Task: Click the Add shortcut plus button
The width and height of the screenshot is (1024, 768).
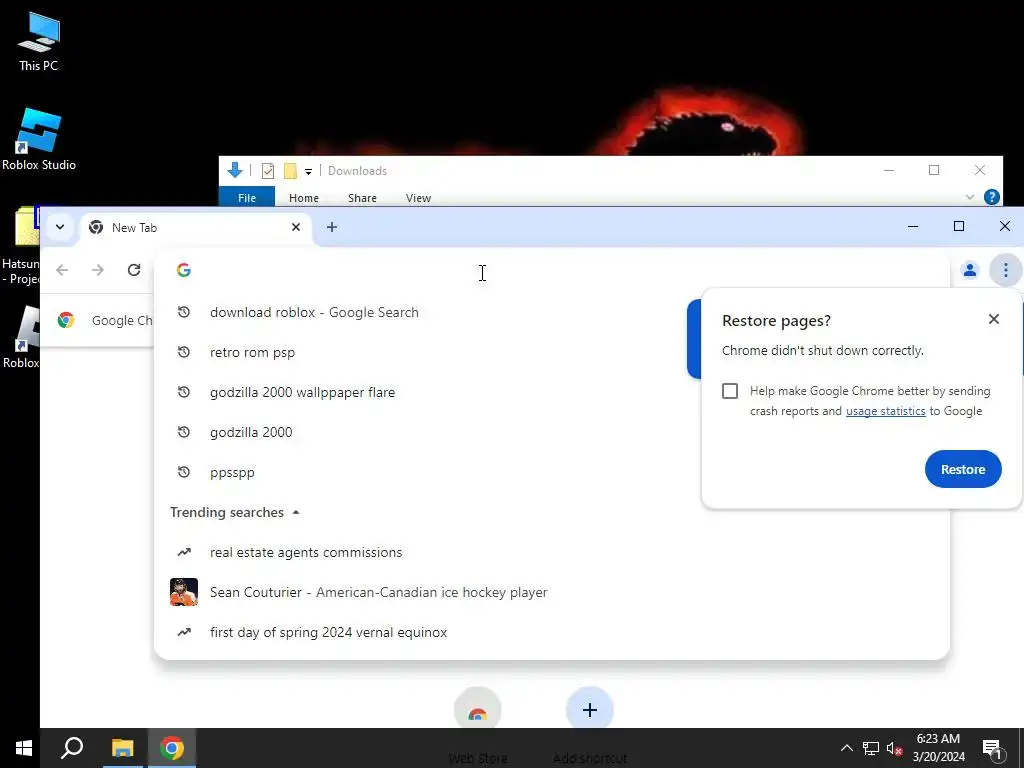Action: pyautogui.click(x=590, y=710)
